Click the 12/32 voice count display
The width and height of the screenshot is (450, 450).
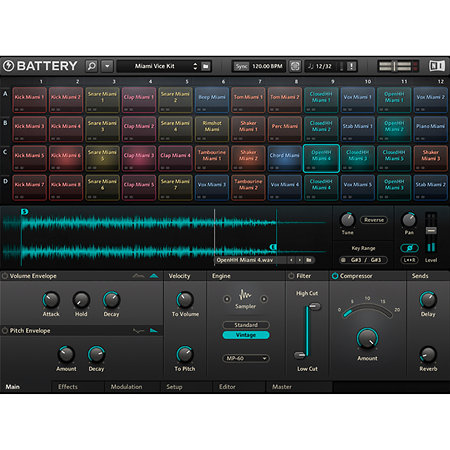coord(320,66)
